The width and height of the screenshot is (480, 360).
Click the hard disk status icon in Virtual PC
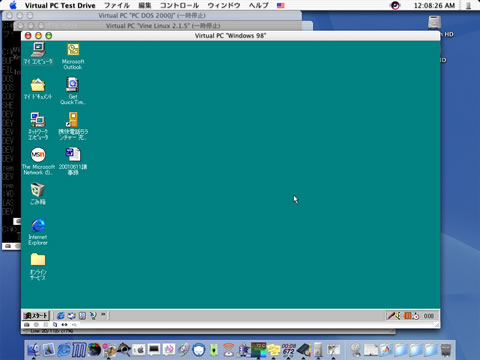pyautogui.click(x=27, y=324)
